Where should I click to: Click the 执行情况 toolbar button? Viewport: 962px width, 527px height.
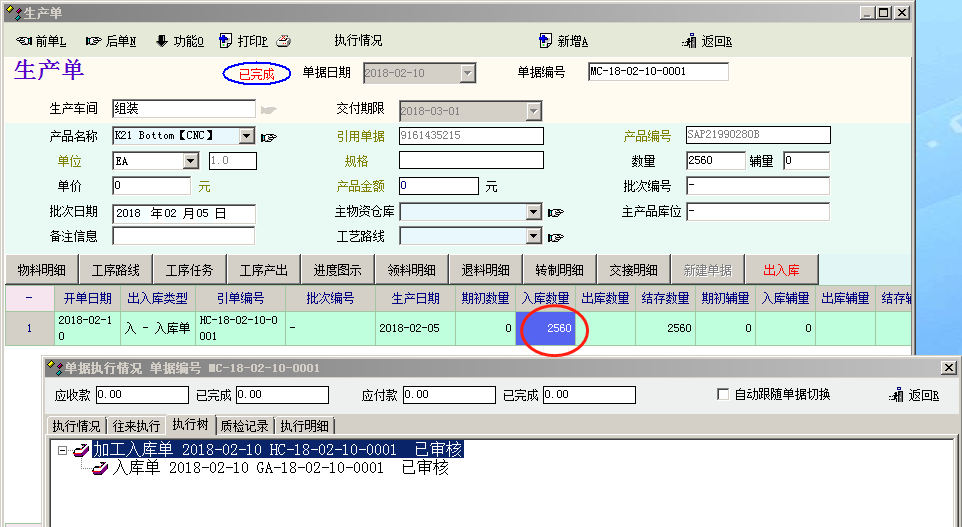point(358,41)
